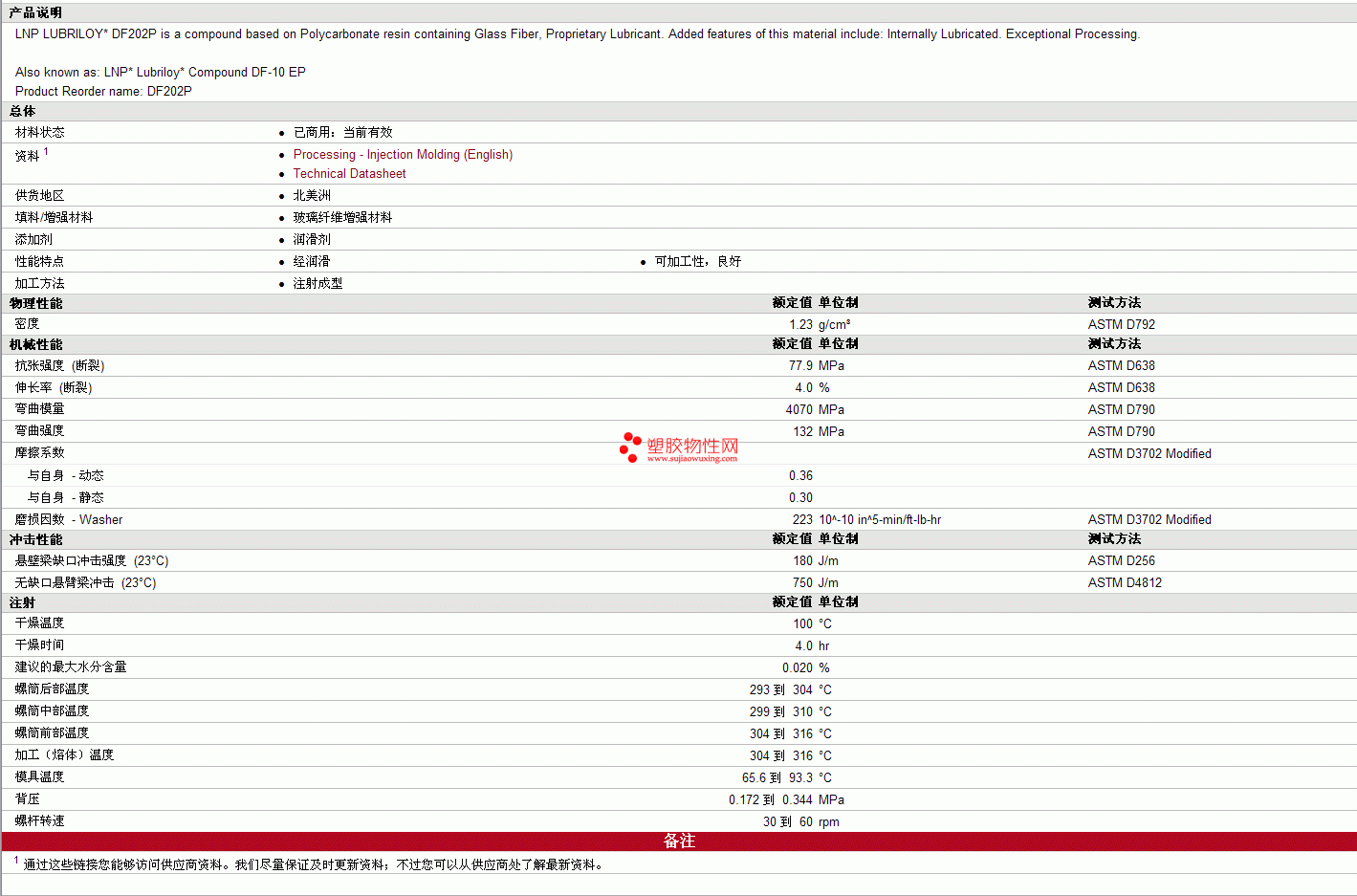
Task: Select the 材料状态 row label
Action: [39, 133]
